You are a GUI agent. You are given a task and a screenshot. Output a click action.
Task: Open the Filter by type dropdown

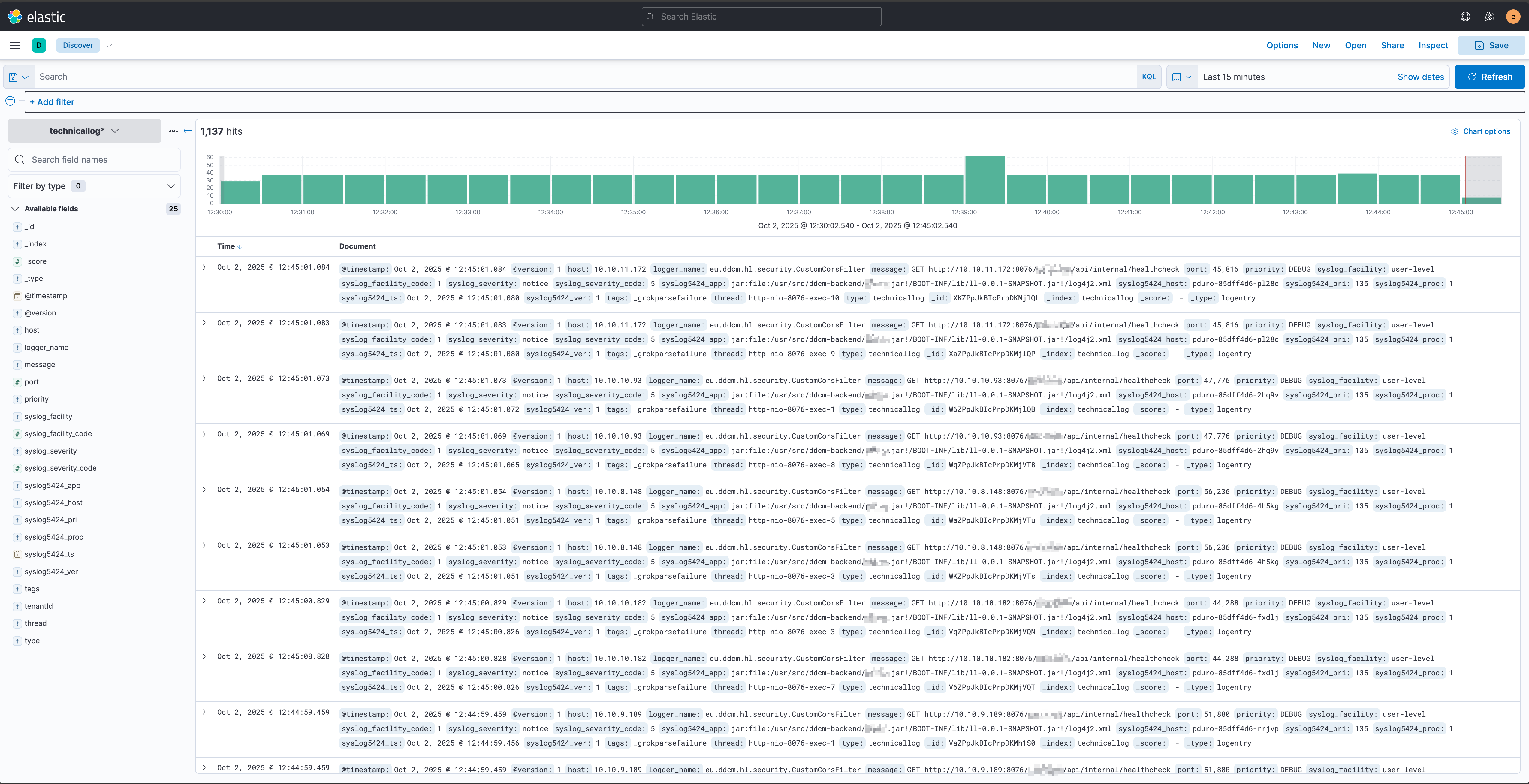click(94, 186)
